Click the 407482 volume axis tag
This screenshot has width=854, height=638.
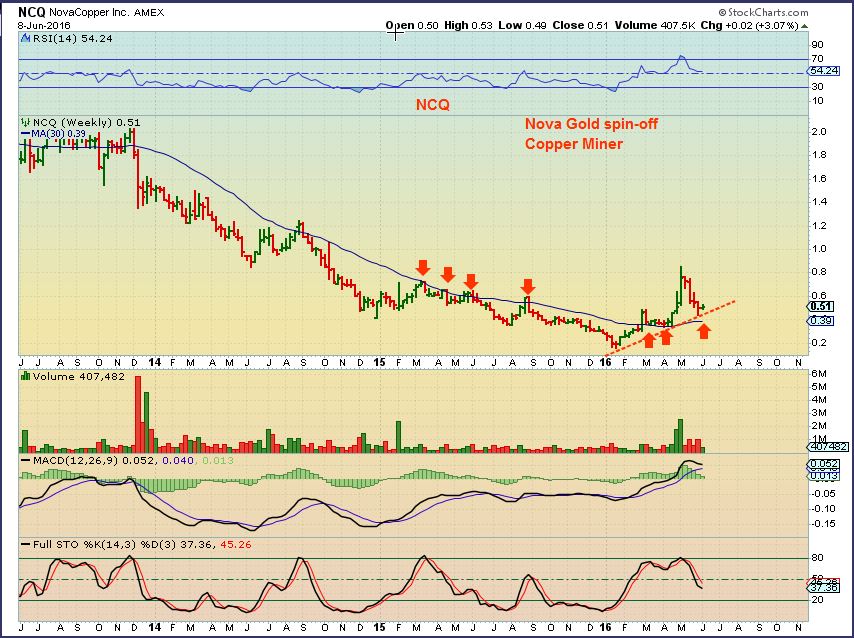828,446
